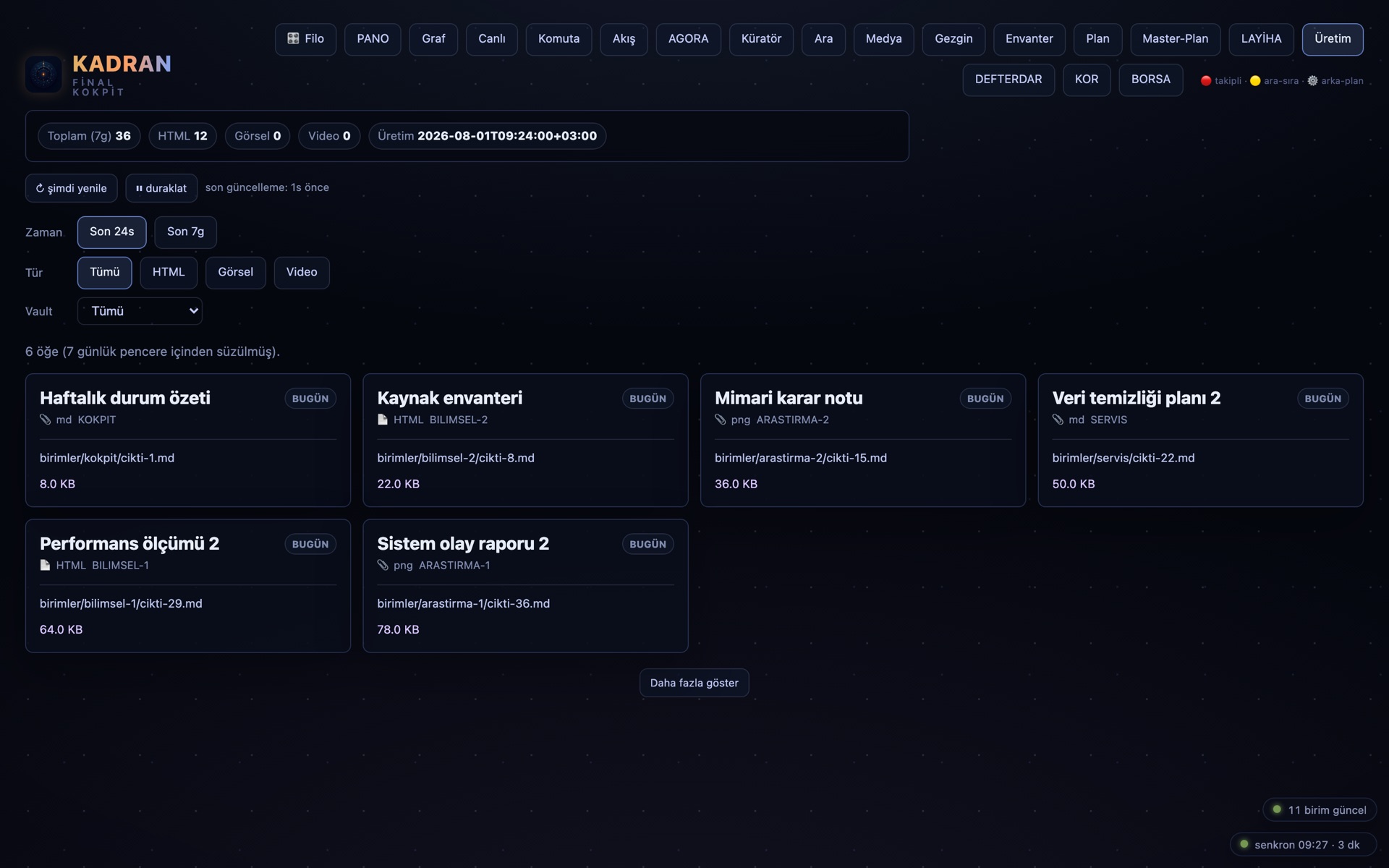Open the Kaynak envanteri card title
Screen dimensions: 1389x868
pos(449,398)
